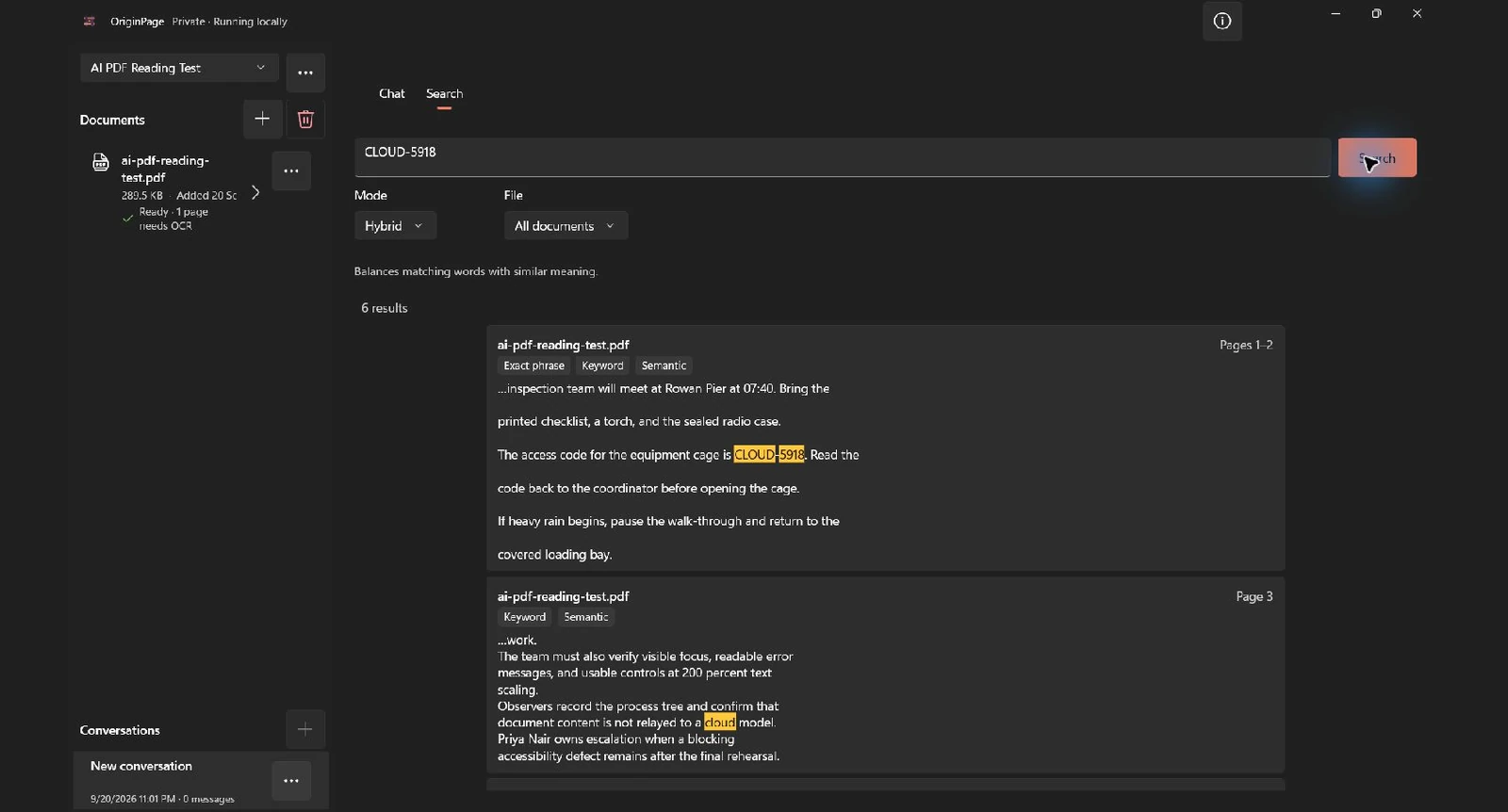Click the add document plus icon
1508x812 pixels.
tap(262, 119)
